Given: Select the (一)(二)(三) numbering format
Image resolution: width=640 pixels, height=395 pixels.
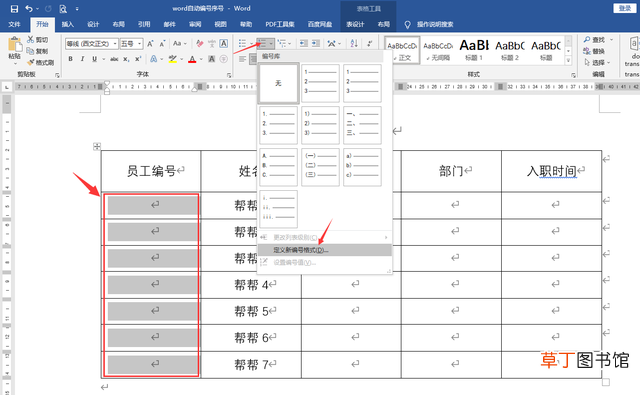Looking at the screenshot, I should click(x=320, y=167).
